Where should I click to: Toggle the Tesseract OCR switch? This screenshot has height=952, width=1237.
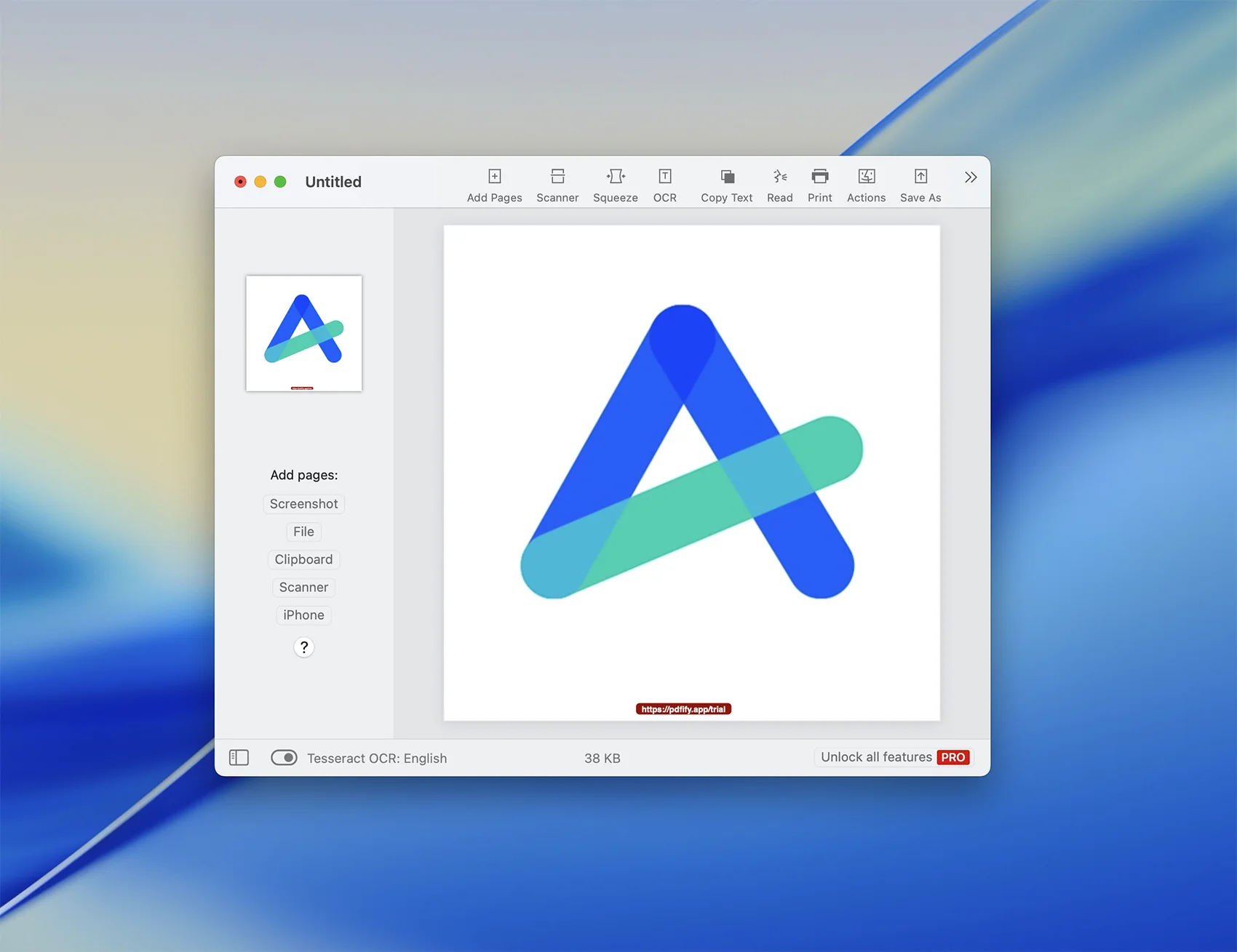(x=284, y=758)
